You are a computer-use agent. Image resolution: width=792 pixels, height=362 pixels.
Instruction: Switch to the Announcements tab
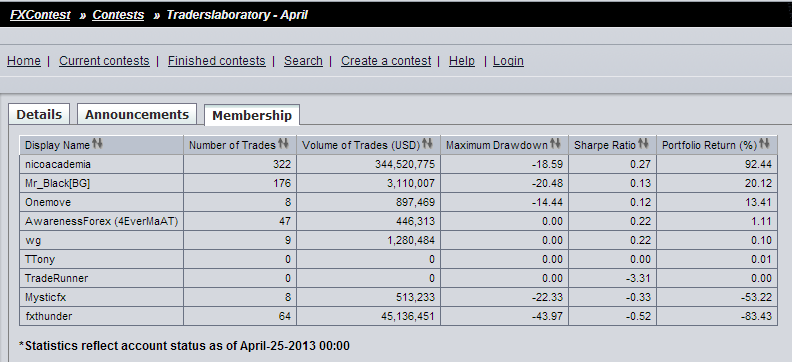click(x=137, y=115)
